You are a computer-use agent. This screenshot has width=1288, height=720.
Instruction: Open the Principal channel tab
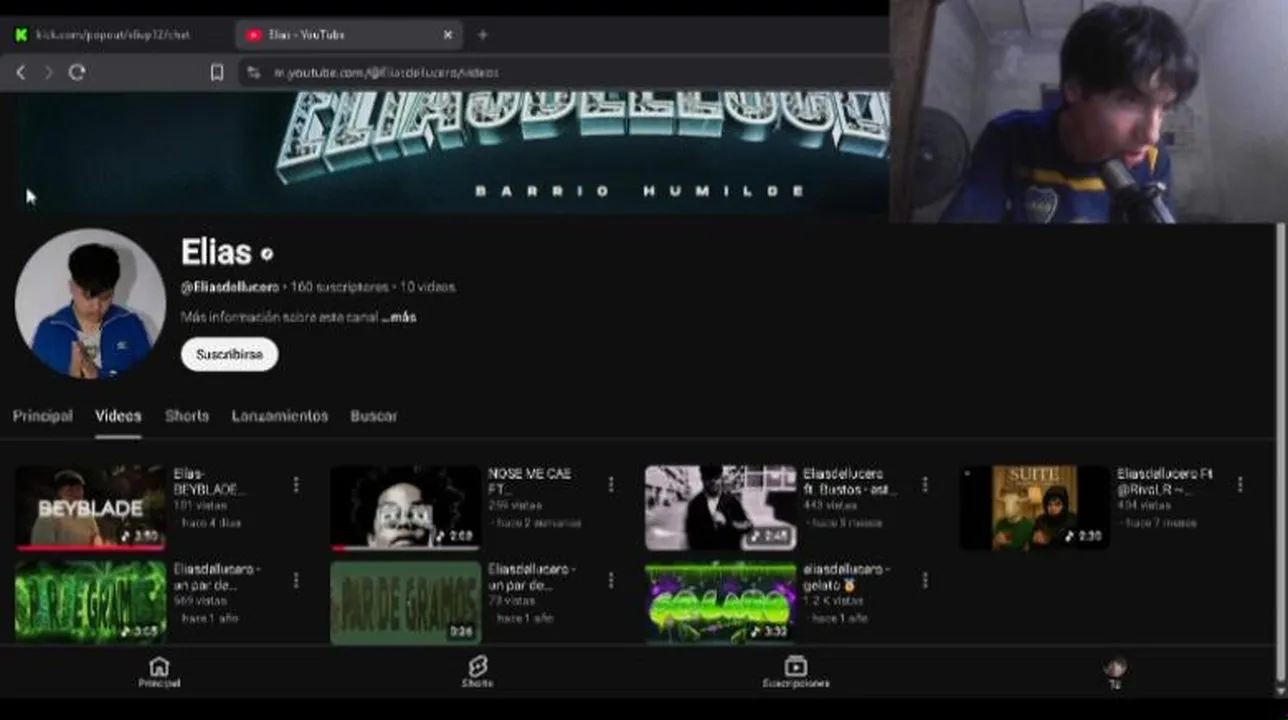pyautogui.click(x=43, y=416)
